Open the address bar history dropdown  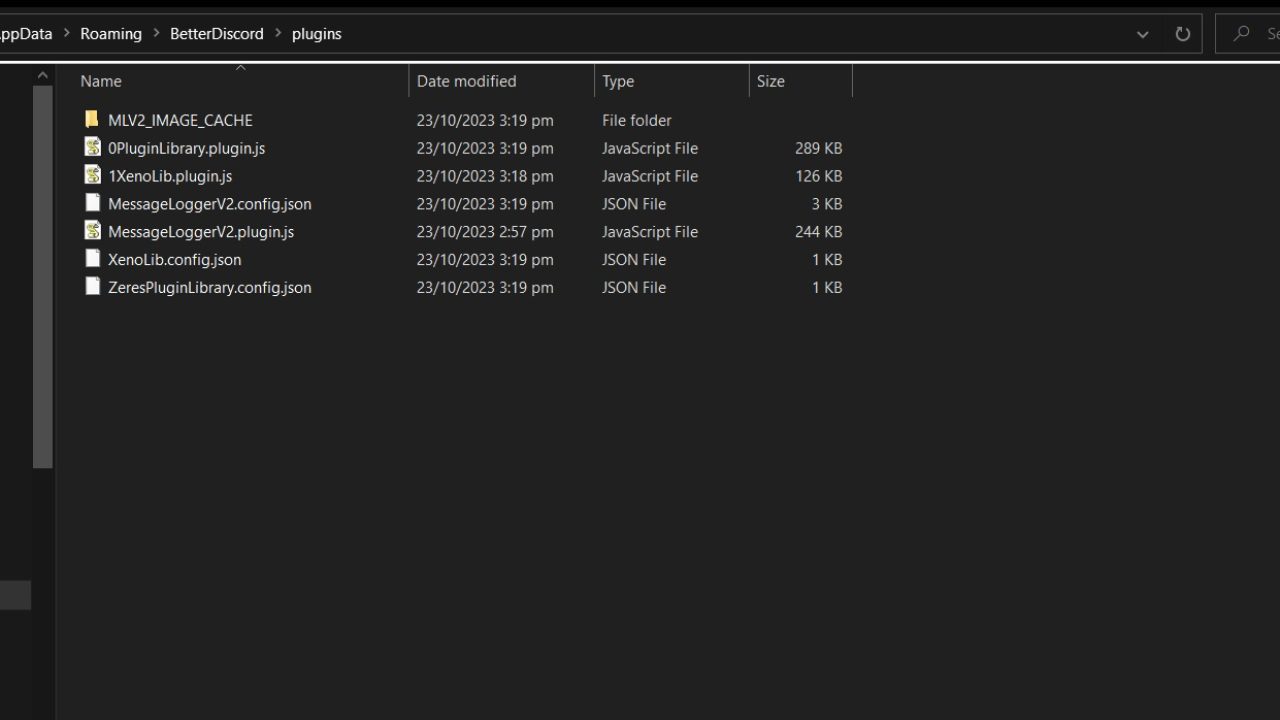(1142, 34)
